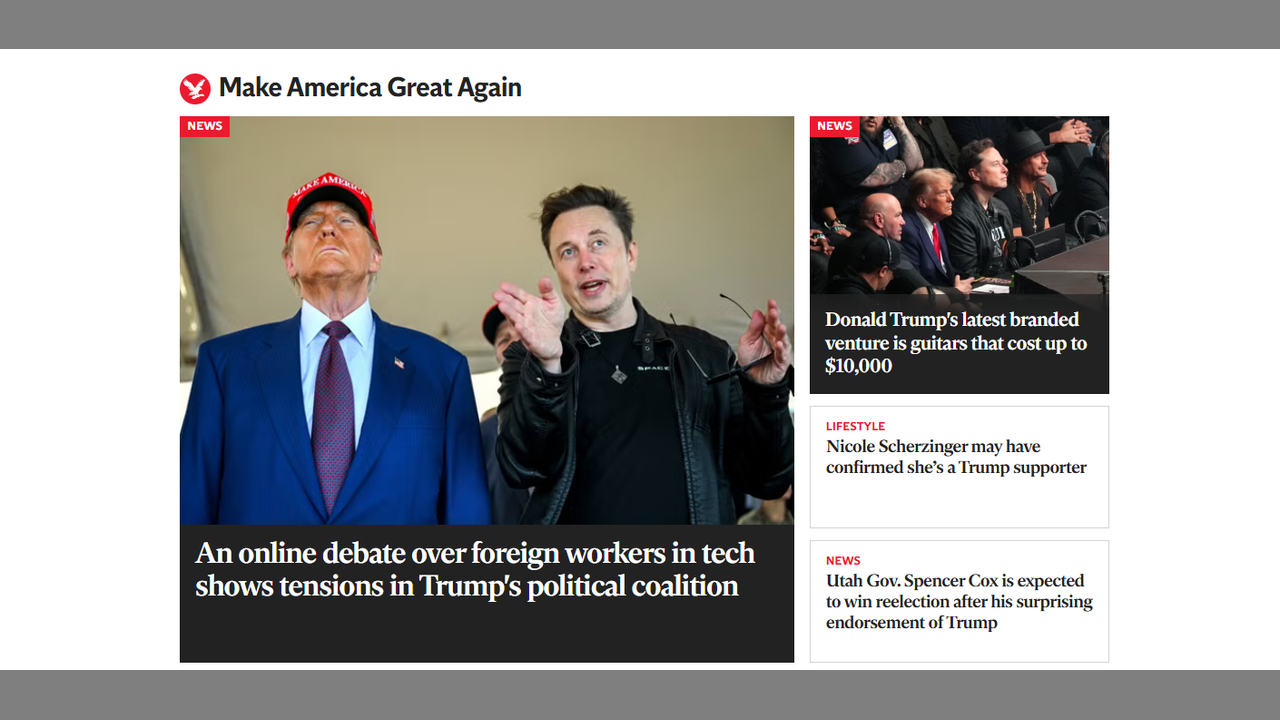Select the NEWS badge on the guitars story

[835, 126]
